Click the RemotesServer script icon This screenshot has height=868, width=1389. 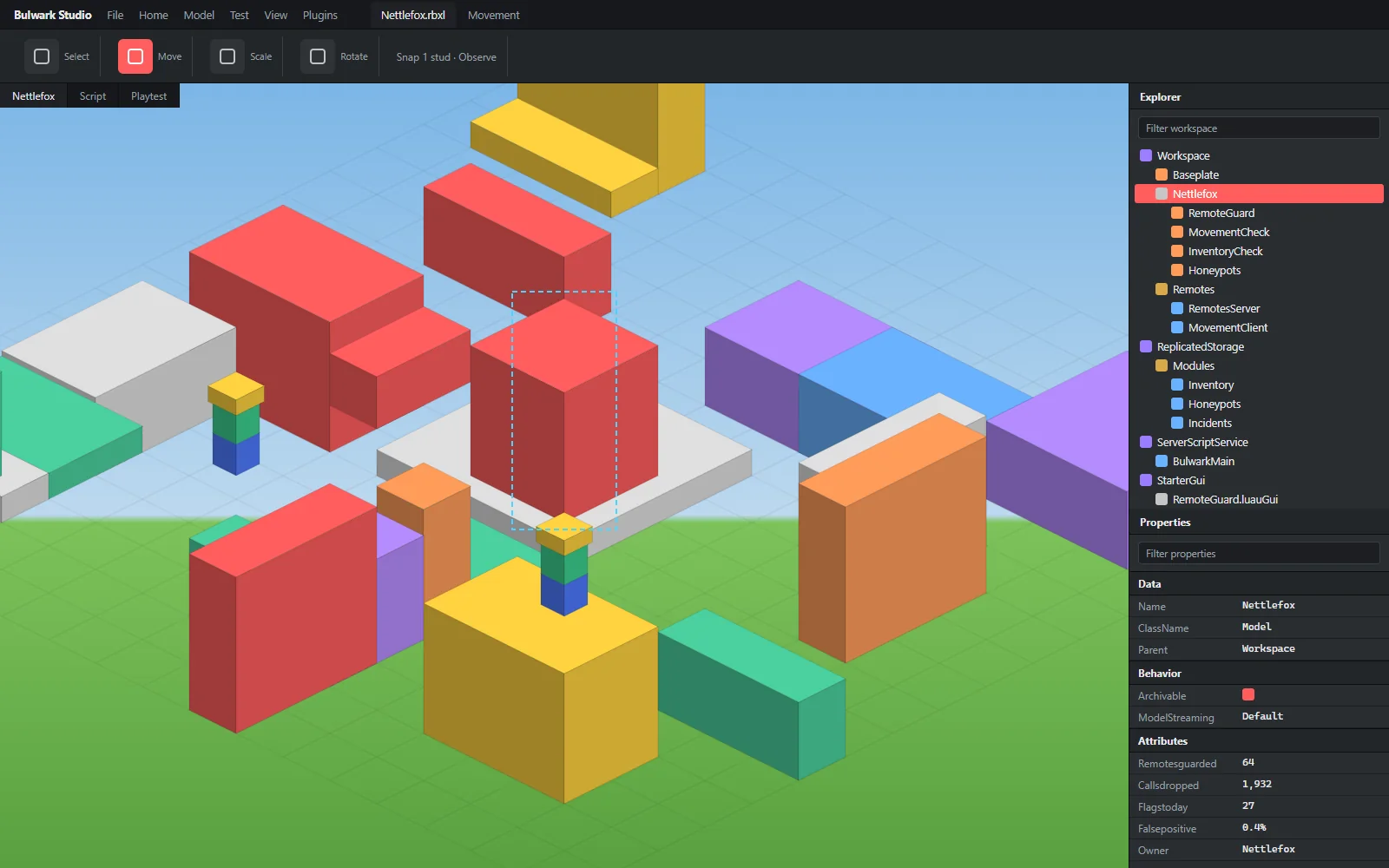click(x=1177, y=308)
